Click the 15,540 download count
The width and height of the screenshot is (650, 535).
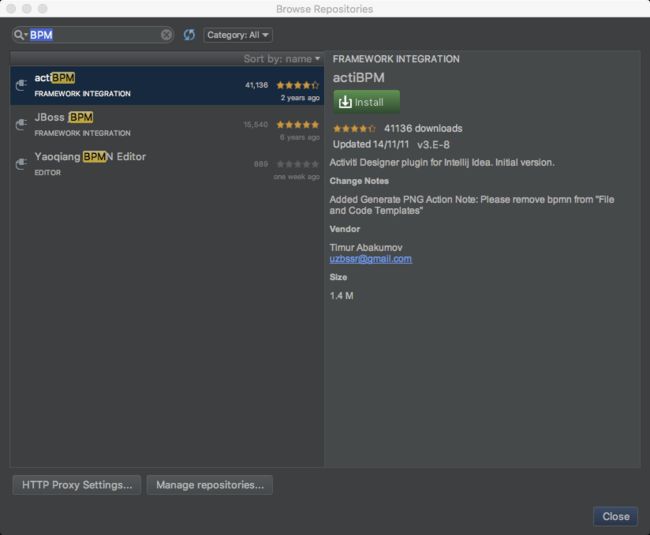pos(255,125)
